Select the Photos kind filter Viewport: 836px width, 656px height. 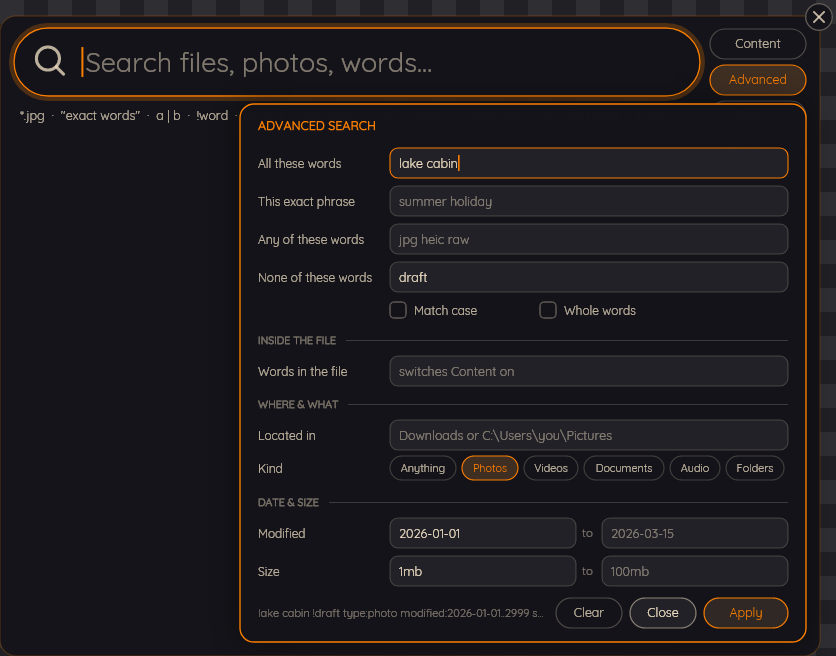(x=489, y=468)
